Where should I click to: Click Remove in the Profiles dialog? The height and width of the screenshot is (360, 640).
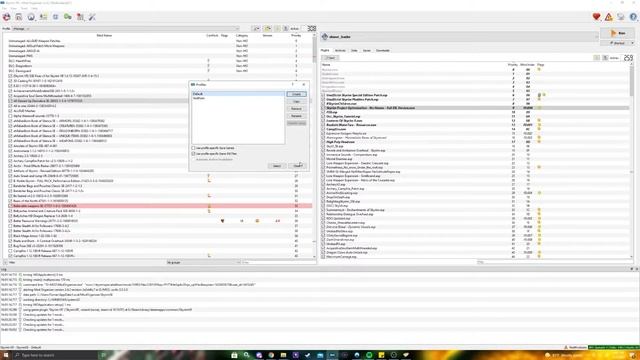click(296, 109)
